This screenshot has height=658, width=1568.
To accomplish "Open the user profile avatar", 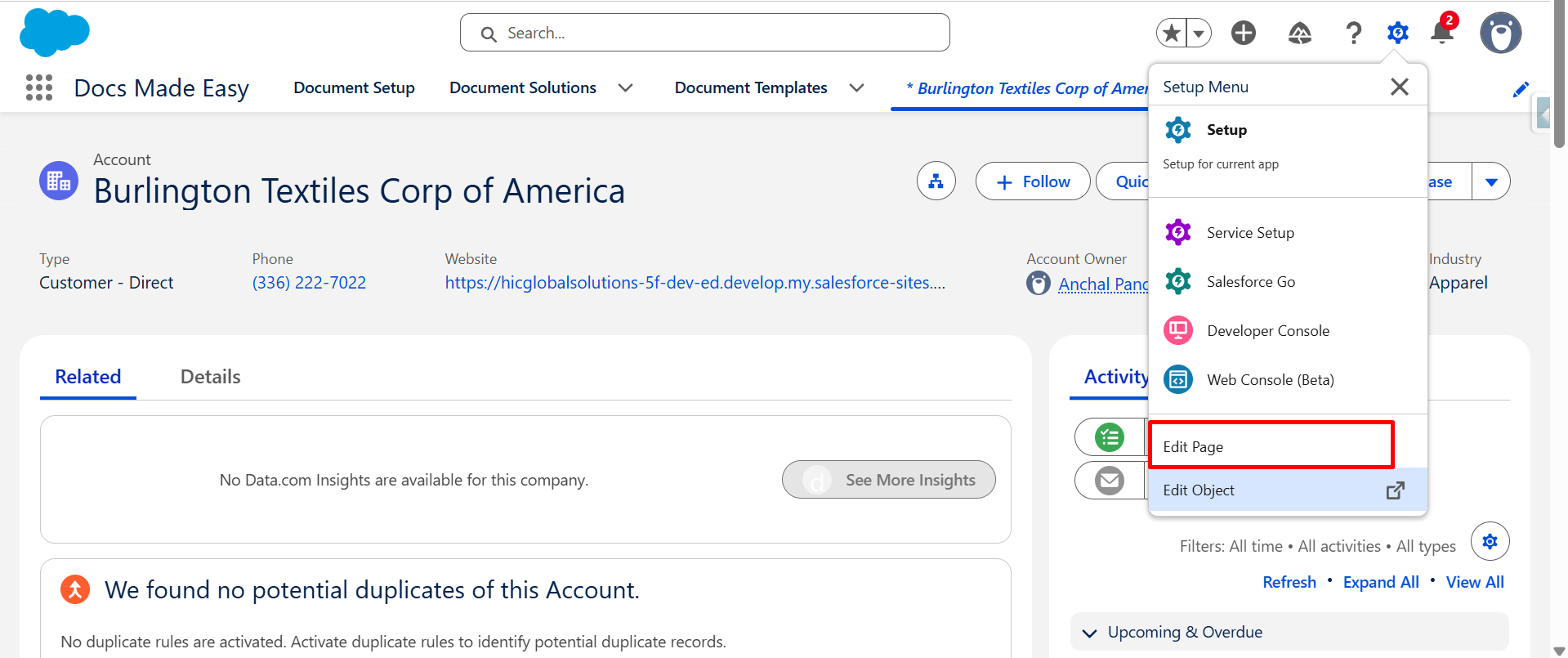I will pyautogui.click(x=1501, y=33).
